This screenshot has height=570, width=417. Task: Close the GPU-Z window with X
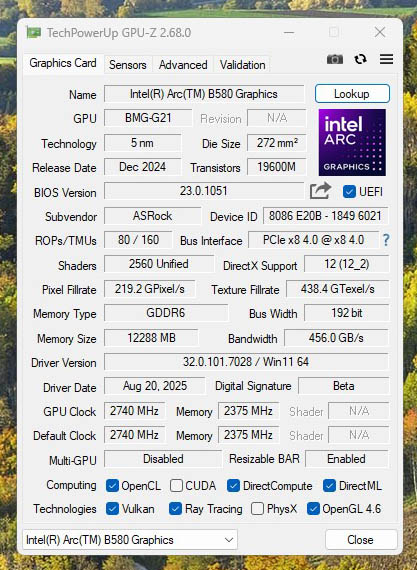tap(380, 32)
